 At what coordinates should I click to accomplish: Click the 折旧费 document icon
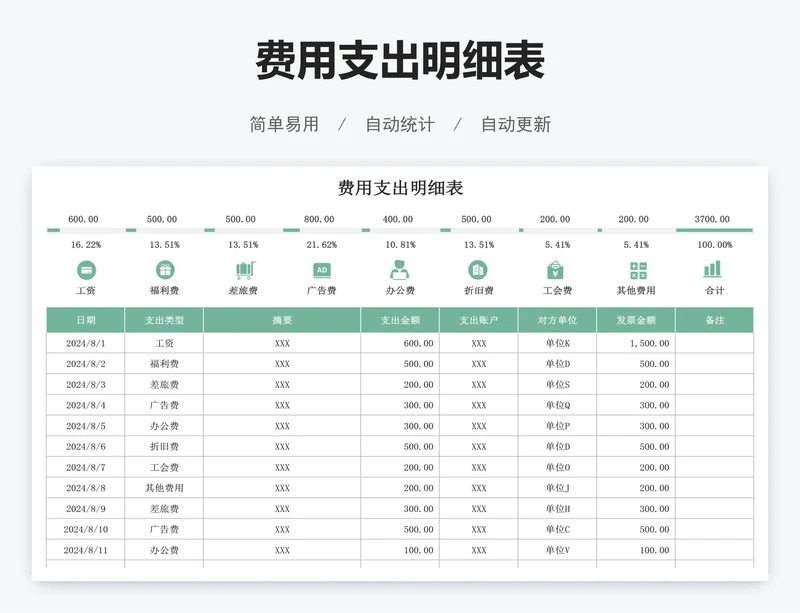click(x=478, y=270)
